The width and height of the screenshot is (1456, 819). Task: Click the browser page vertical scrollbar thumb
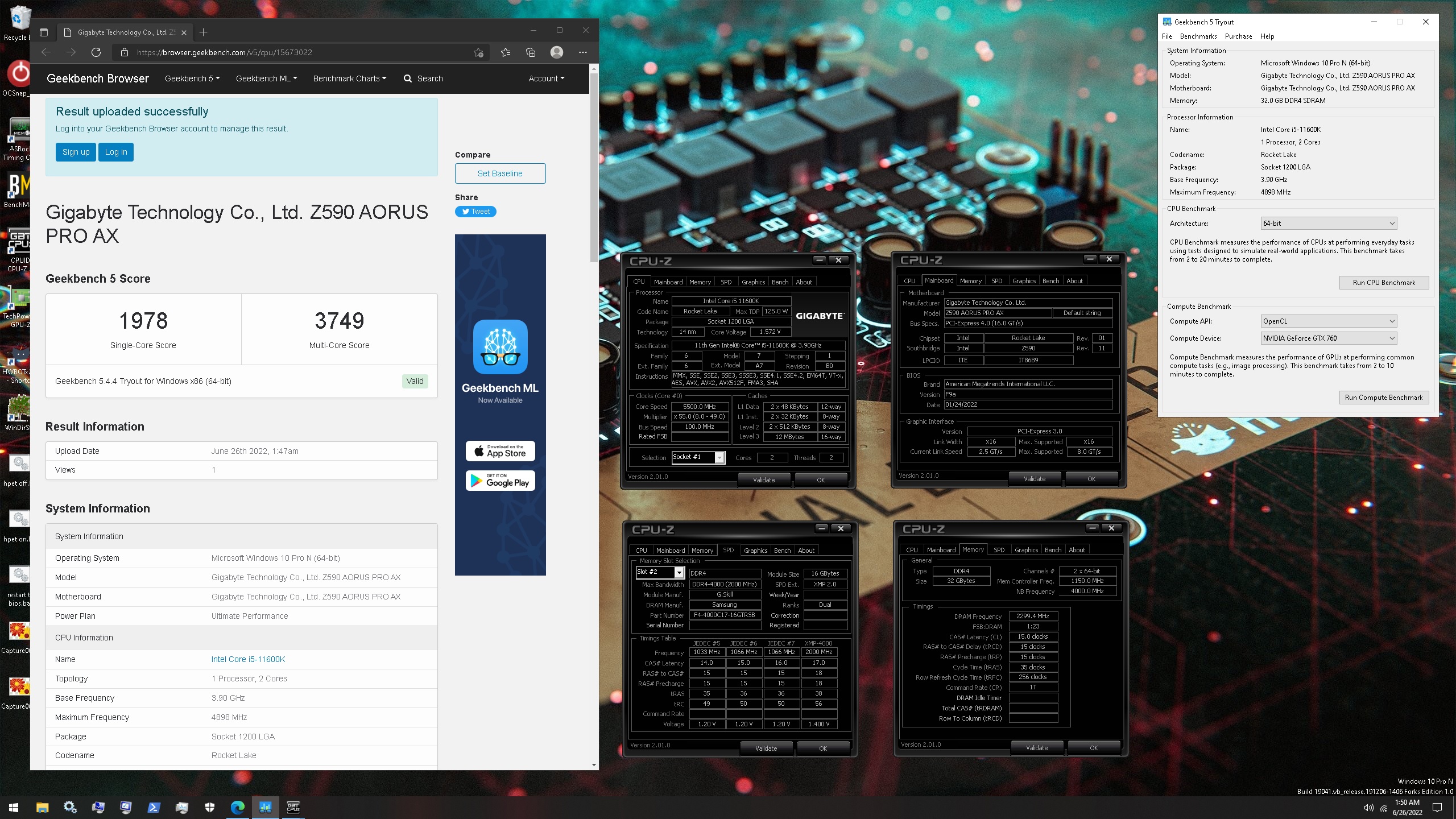594,168
